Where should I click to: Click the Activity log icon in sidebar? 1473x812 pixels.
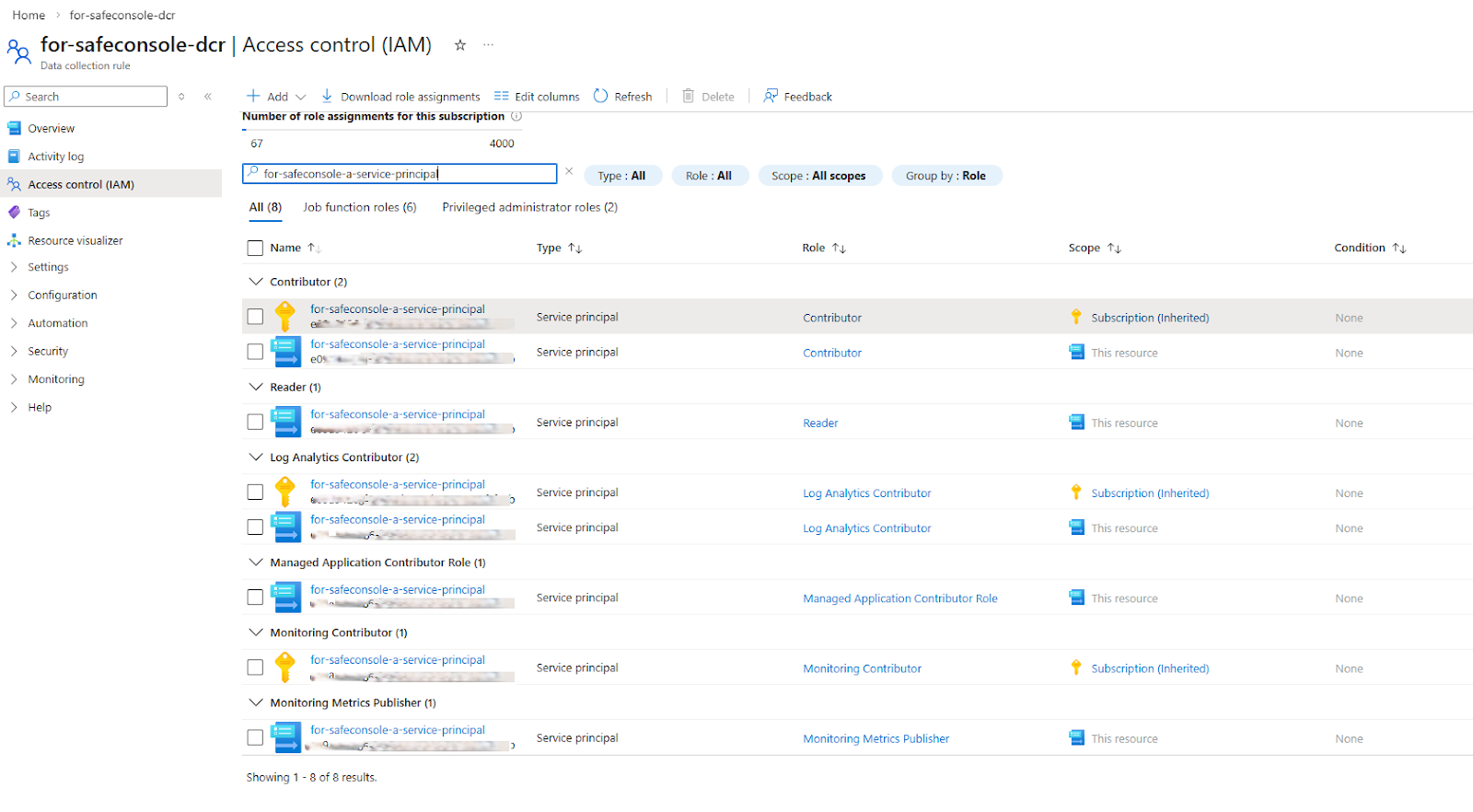coord(14,157)
